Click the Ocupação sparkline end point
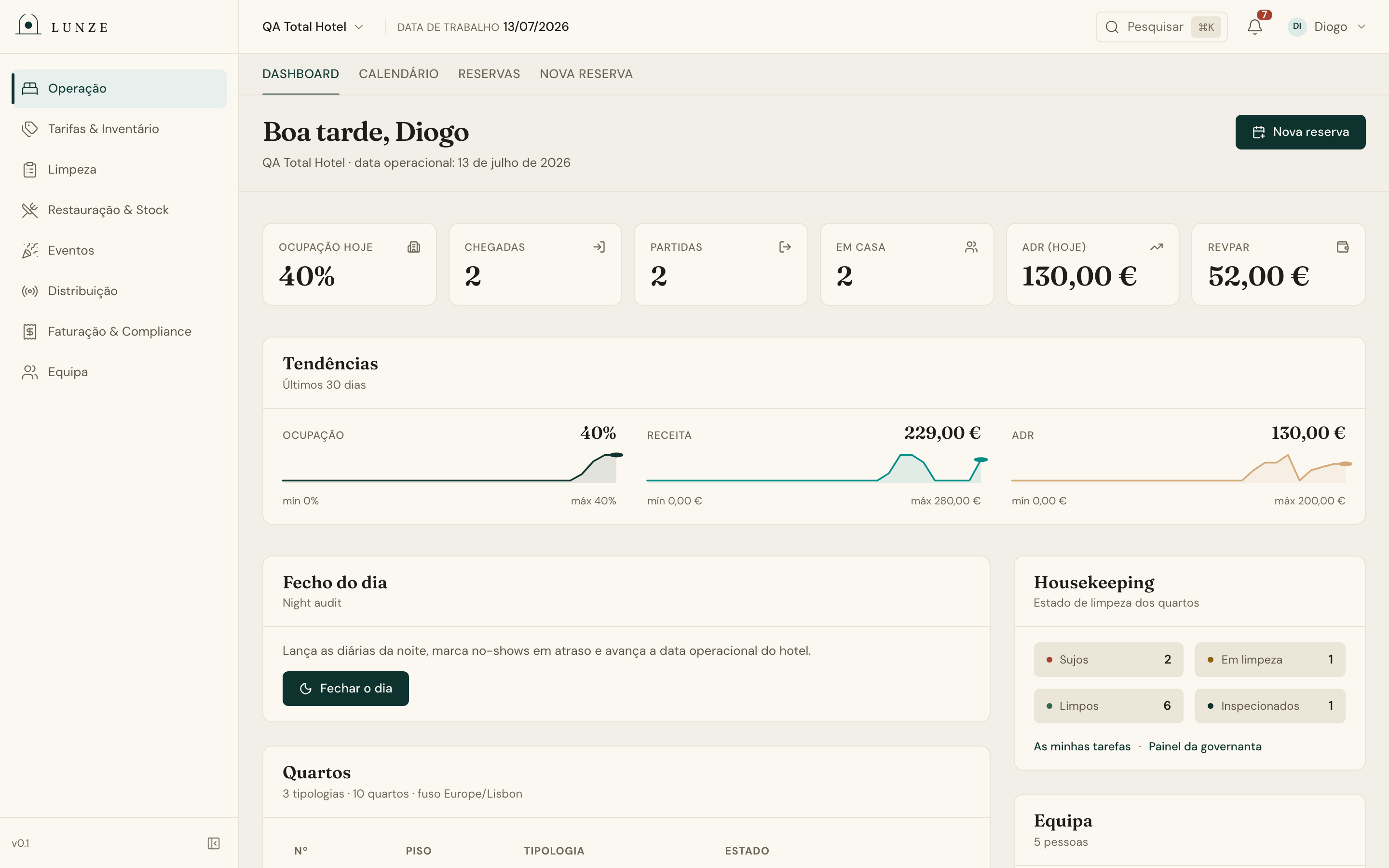1389x868 pixels. pos(616,455)
